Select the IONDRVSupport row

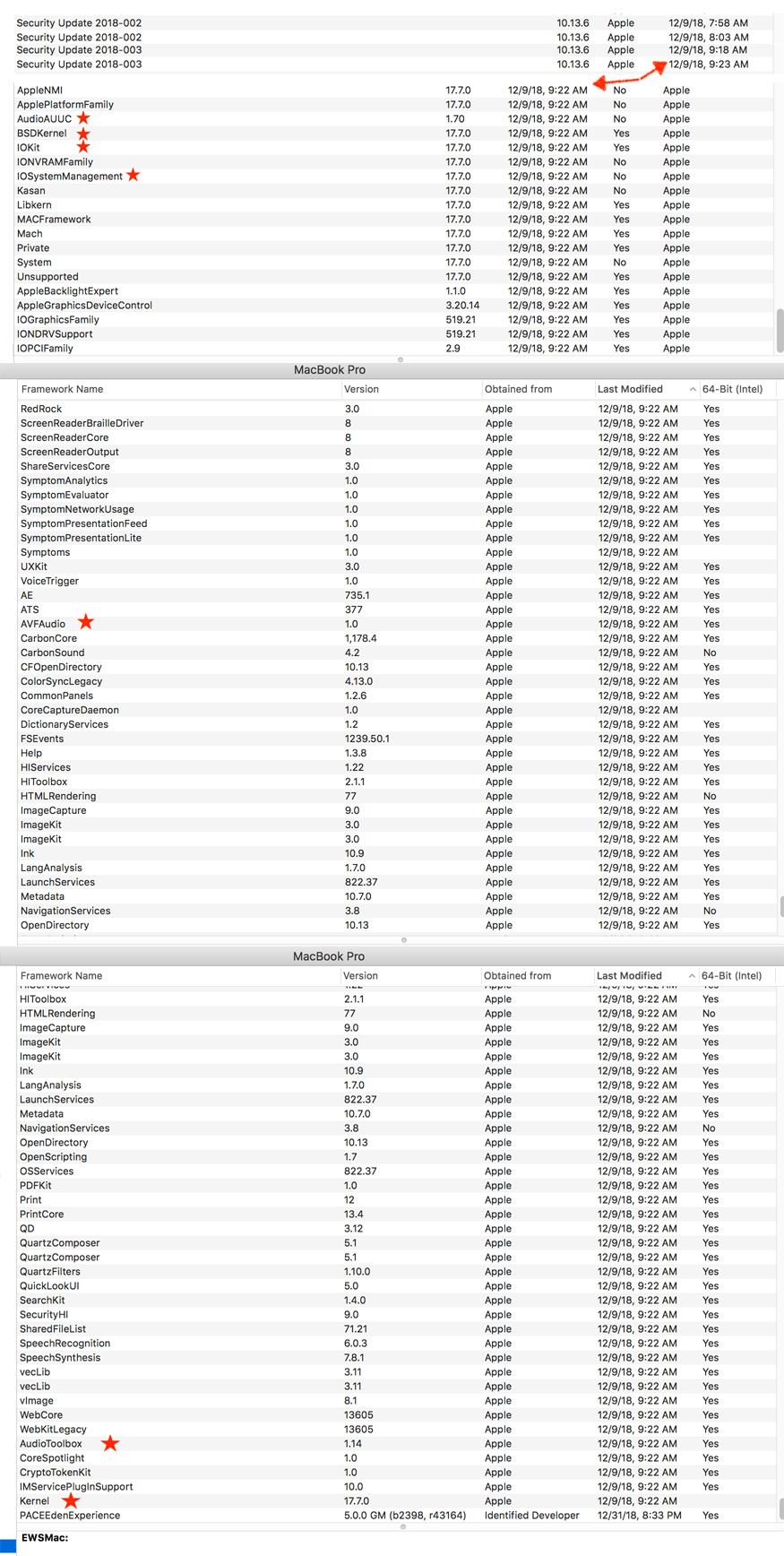pos(394,333)
